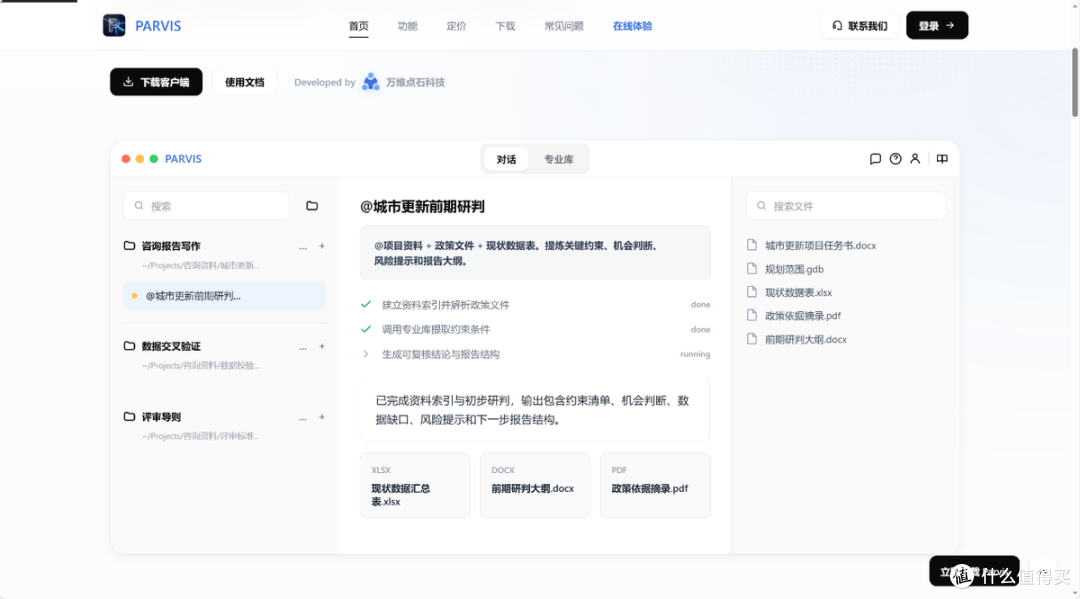Switch to the 专业库 tab
This screenshot has height=599, width=1080.
559,159
